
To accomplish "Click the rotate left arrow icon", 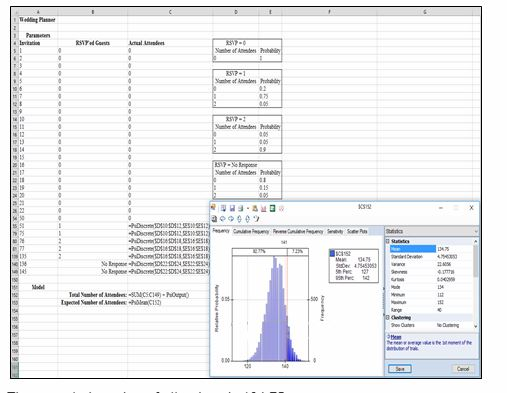I will 223,219.
